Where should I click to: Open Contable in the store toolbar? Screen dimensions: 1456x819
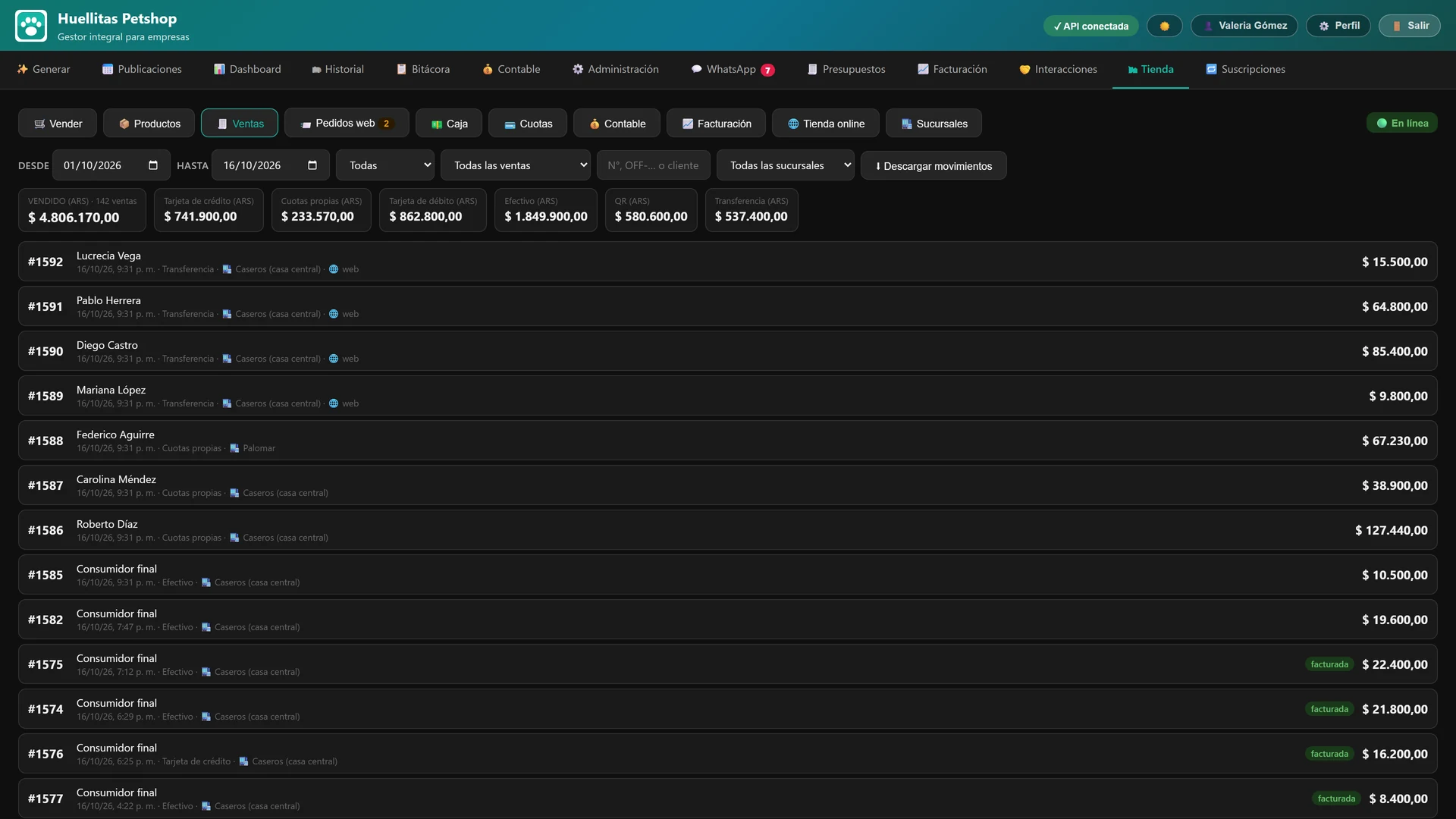(x=617, y=123)
